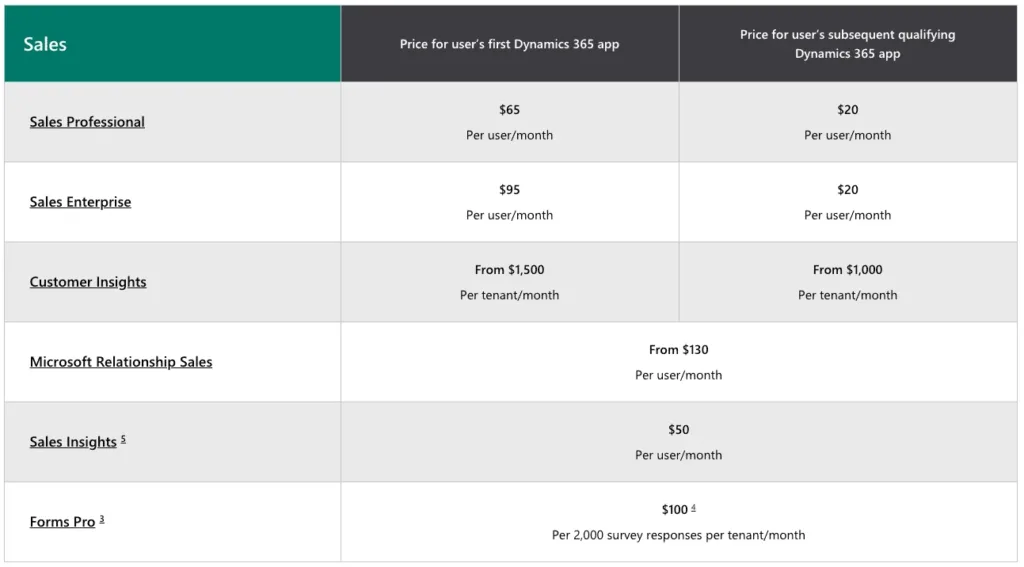Click footnote 5 beside Sales Insights

[123, 439]
